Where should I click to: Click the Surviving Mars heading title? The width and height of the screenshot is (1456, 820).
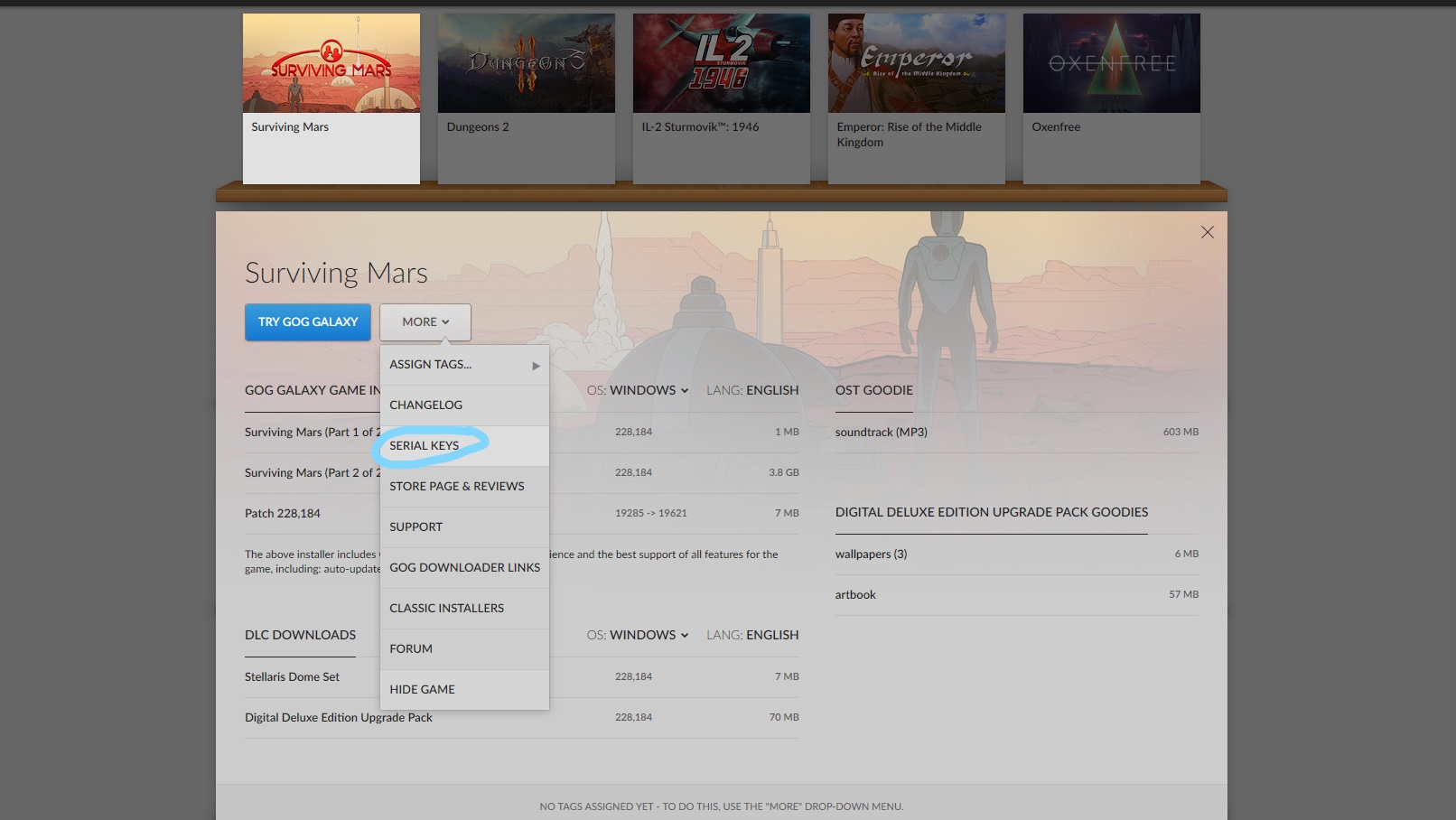click(x=336, y=273)
